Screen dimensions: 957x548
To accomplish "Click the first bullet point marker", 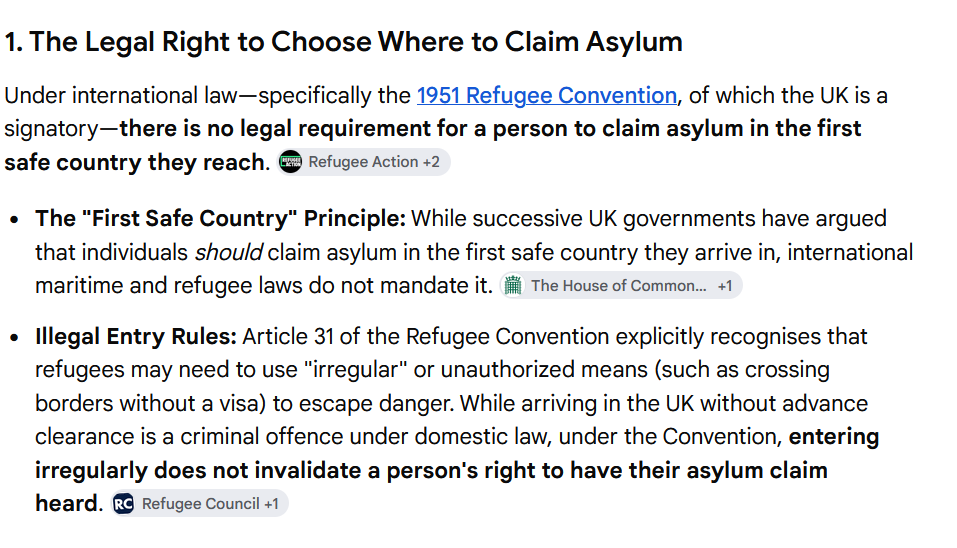I will (x=15, y=220).
